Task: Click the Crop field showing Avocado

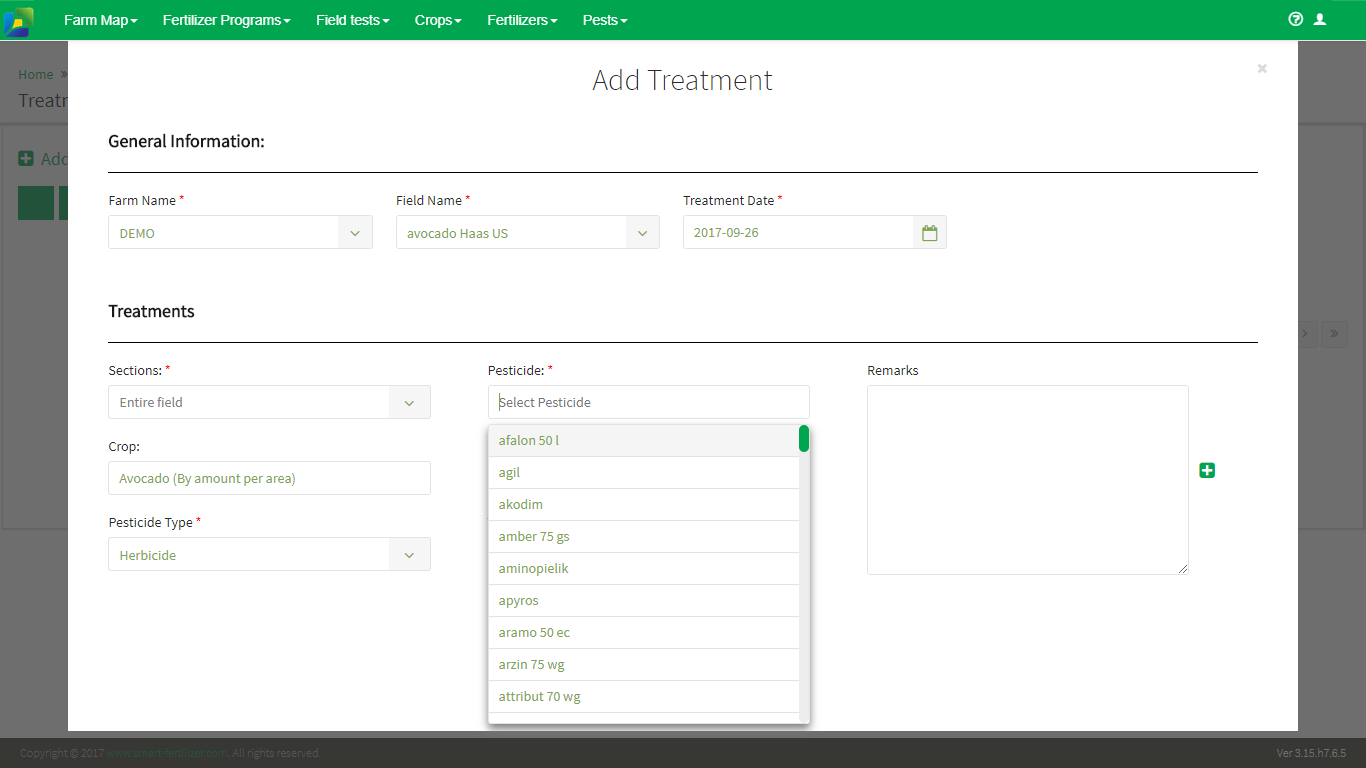Action: click(x=269, y=478)
